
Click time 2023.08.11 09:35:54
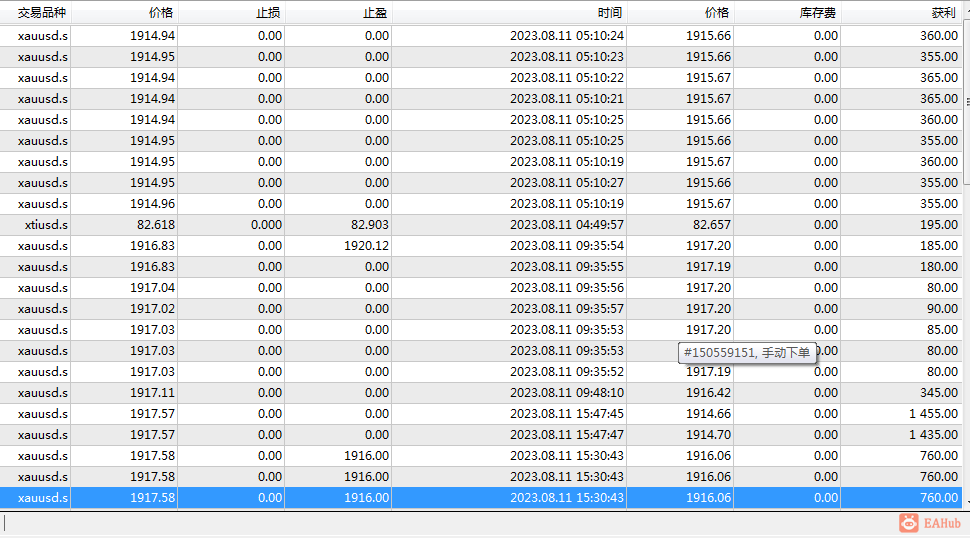point(567,246)
